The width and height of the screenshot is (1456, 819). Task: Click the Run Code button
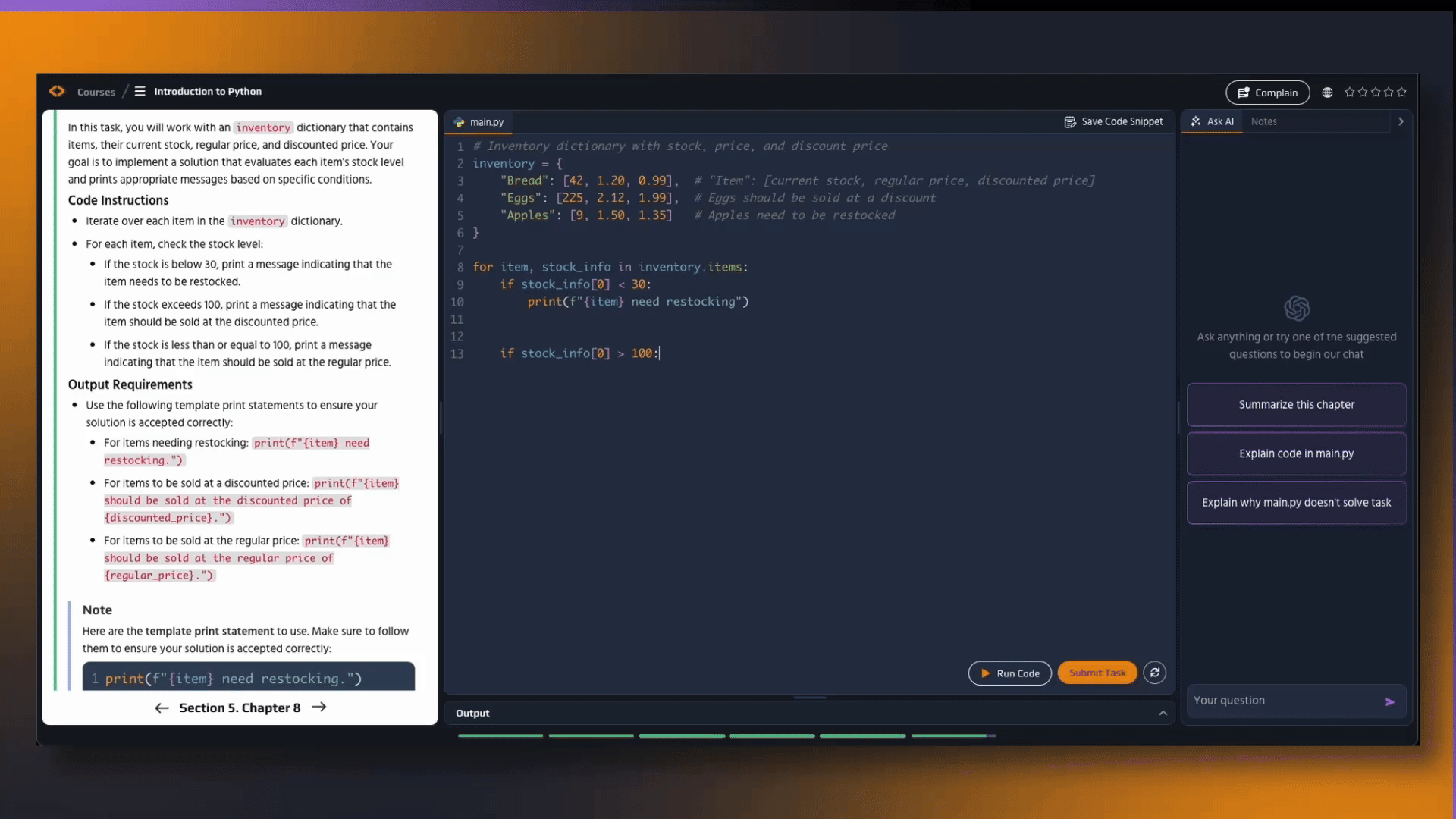click(x=1009, y=673)
